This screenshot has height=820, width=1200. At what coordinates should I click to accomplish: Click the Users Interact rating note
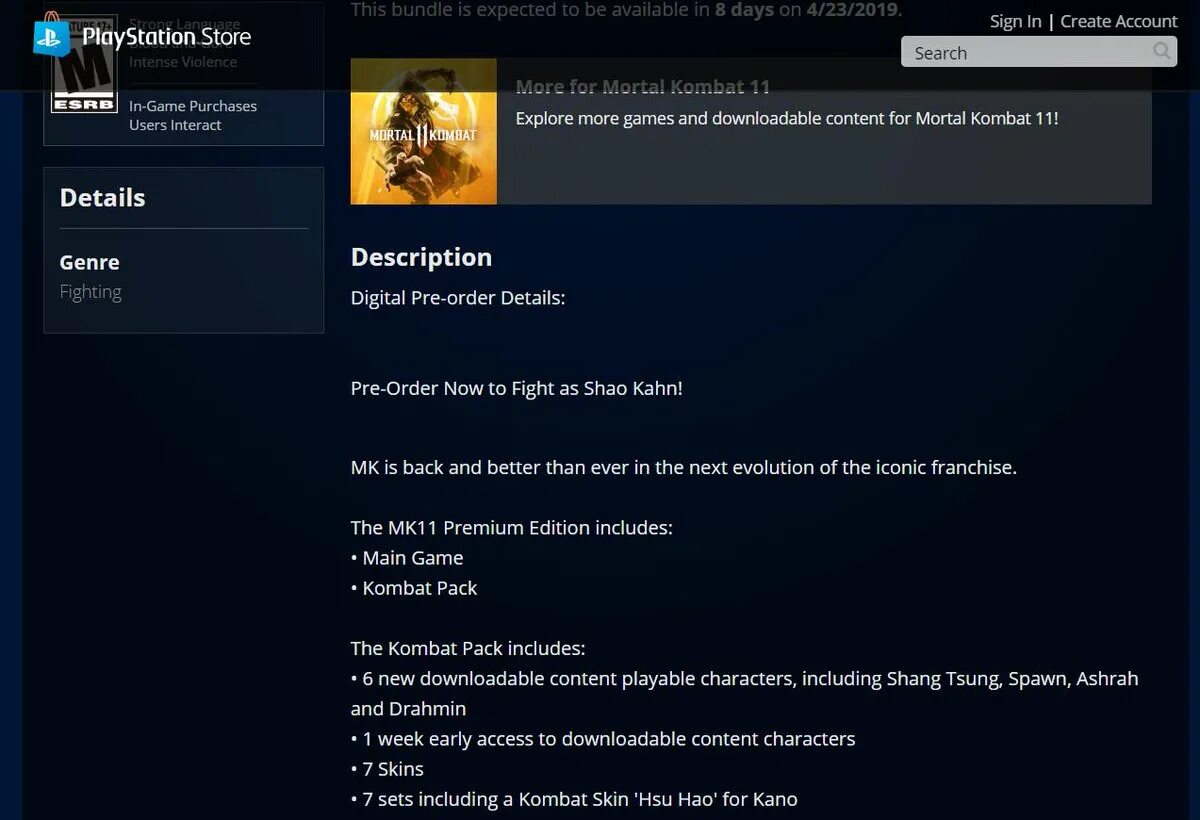(175, 125)
